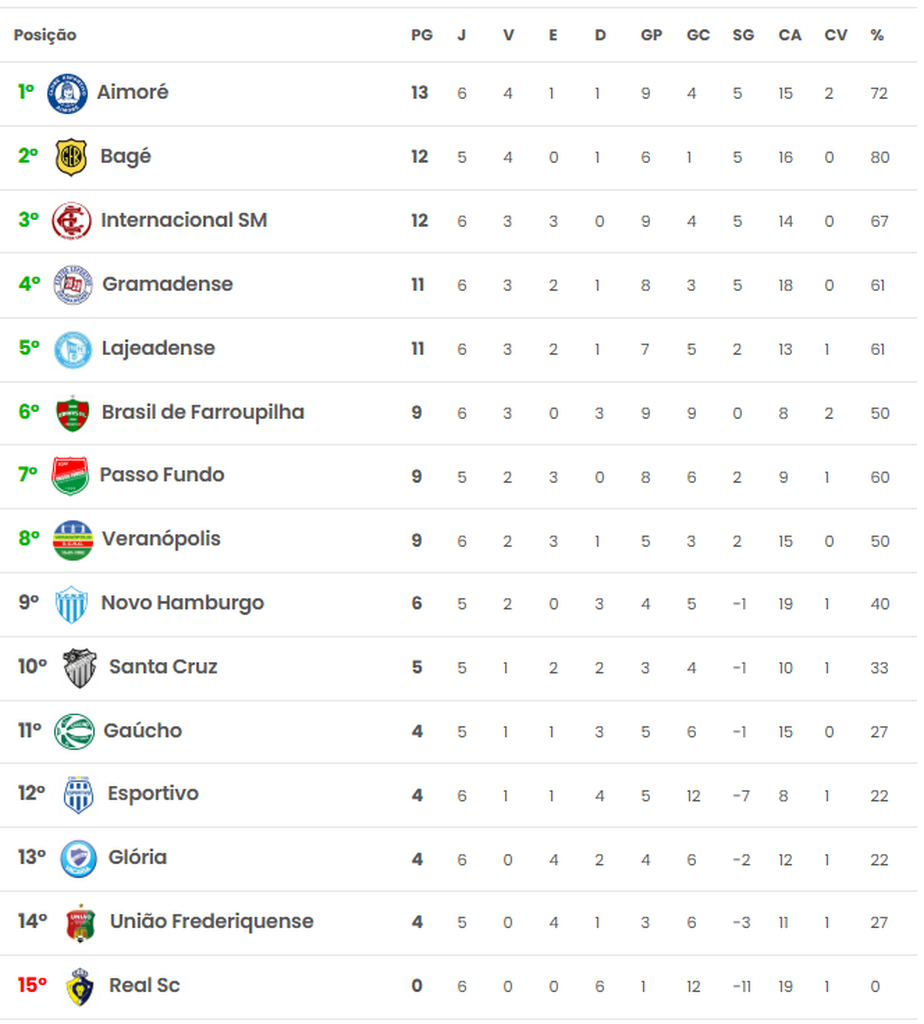Click the Glória team name
This screenshot has width=924, height=1024.
pos(137,857)
